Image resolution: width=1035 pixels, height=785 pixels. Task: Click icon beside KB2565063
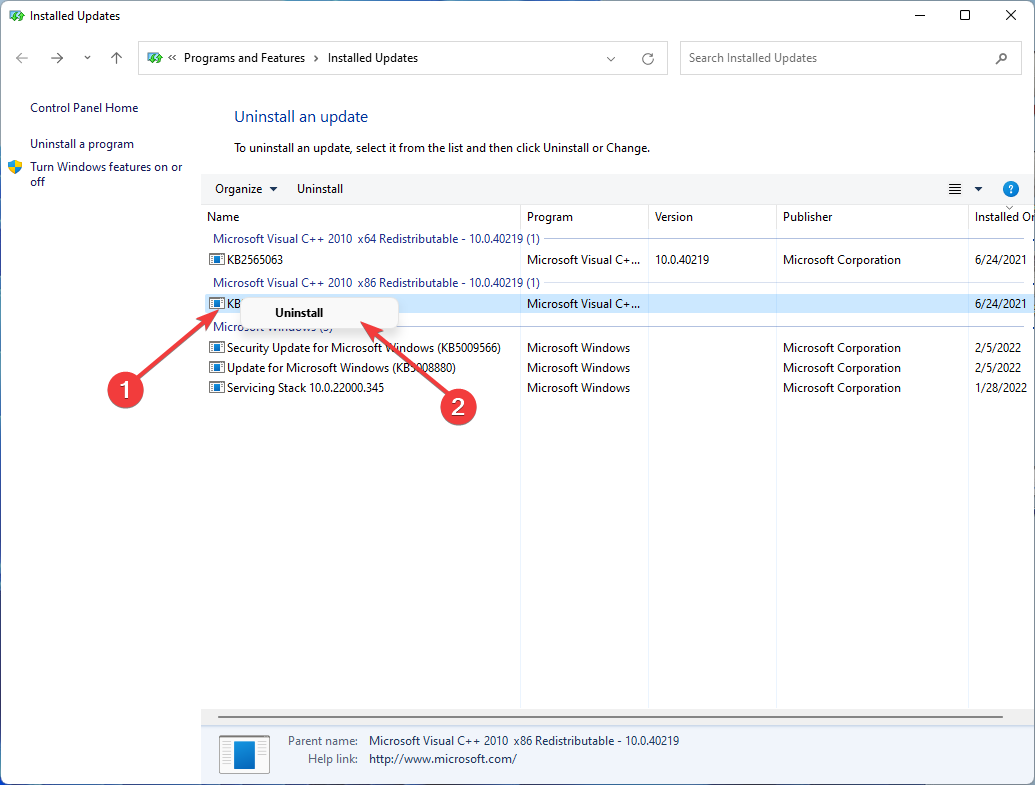217,259
